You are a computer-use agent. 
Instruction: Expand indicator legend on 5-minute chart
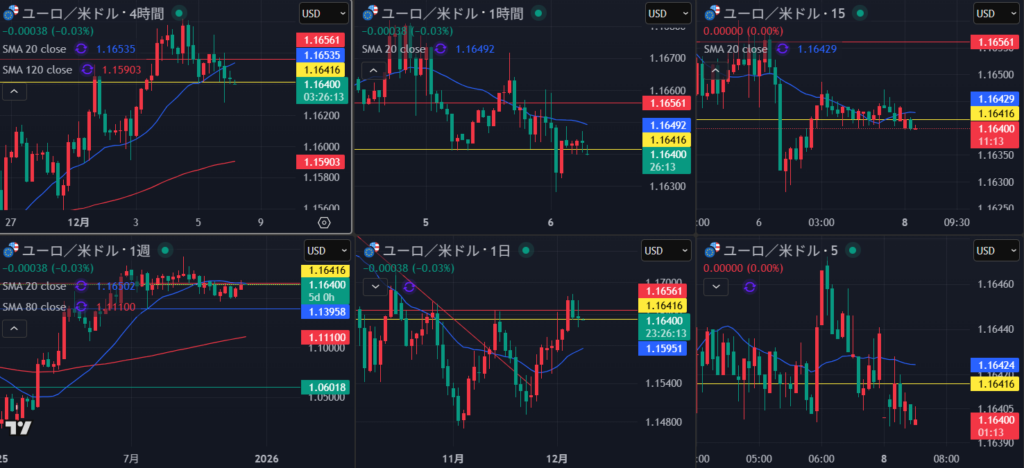coord(716,287)
